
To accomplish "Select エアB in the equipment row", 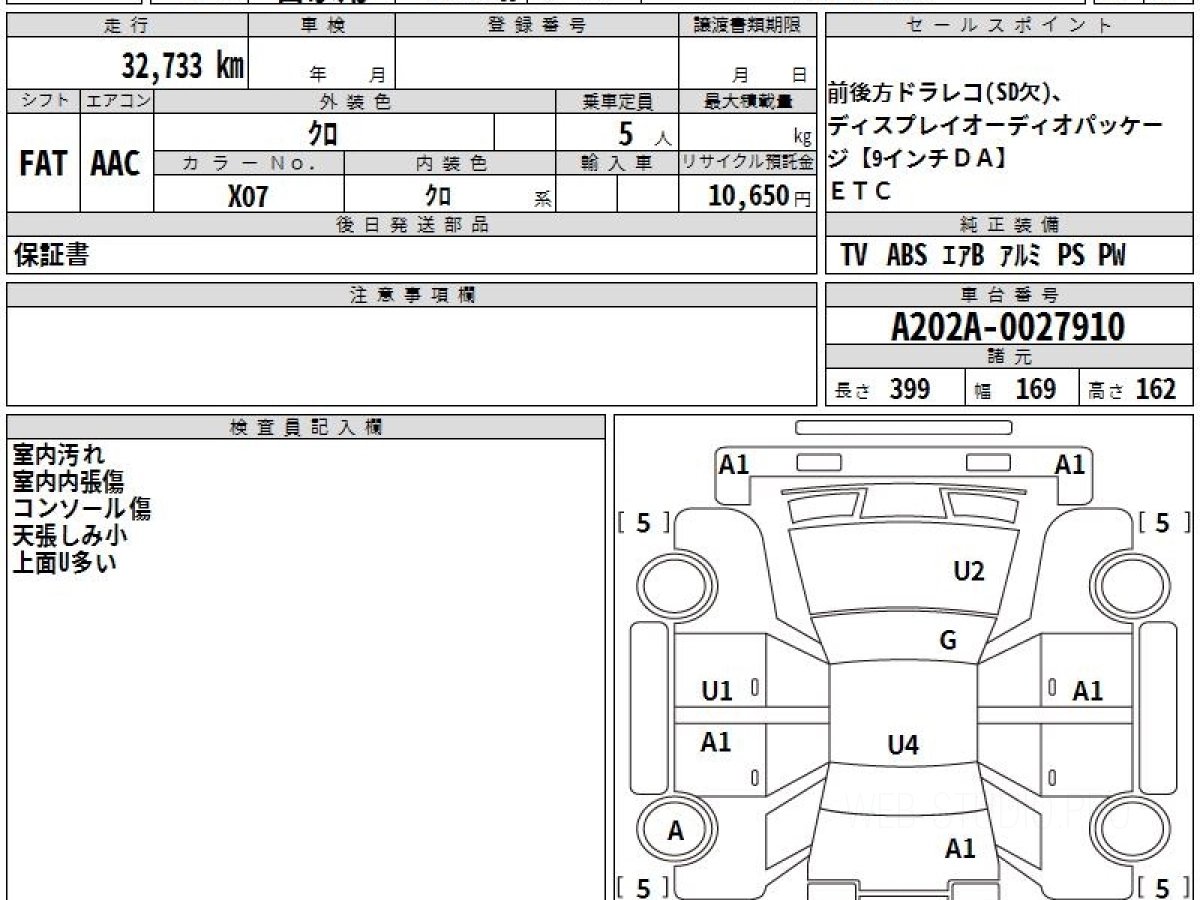I will pos(963,256).
